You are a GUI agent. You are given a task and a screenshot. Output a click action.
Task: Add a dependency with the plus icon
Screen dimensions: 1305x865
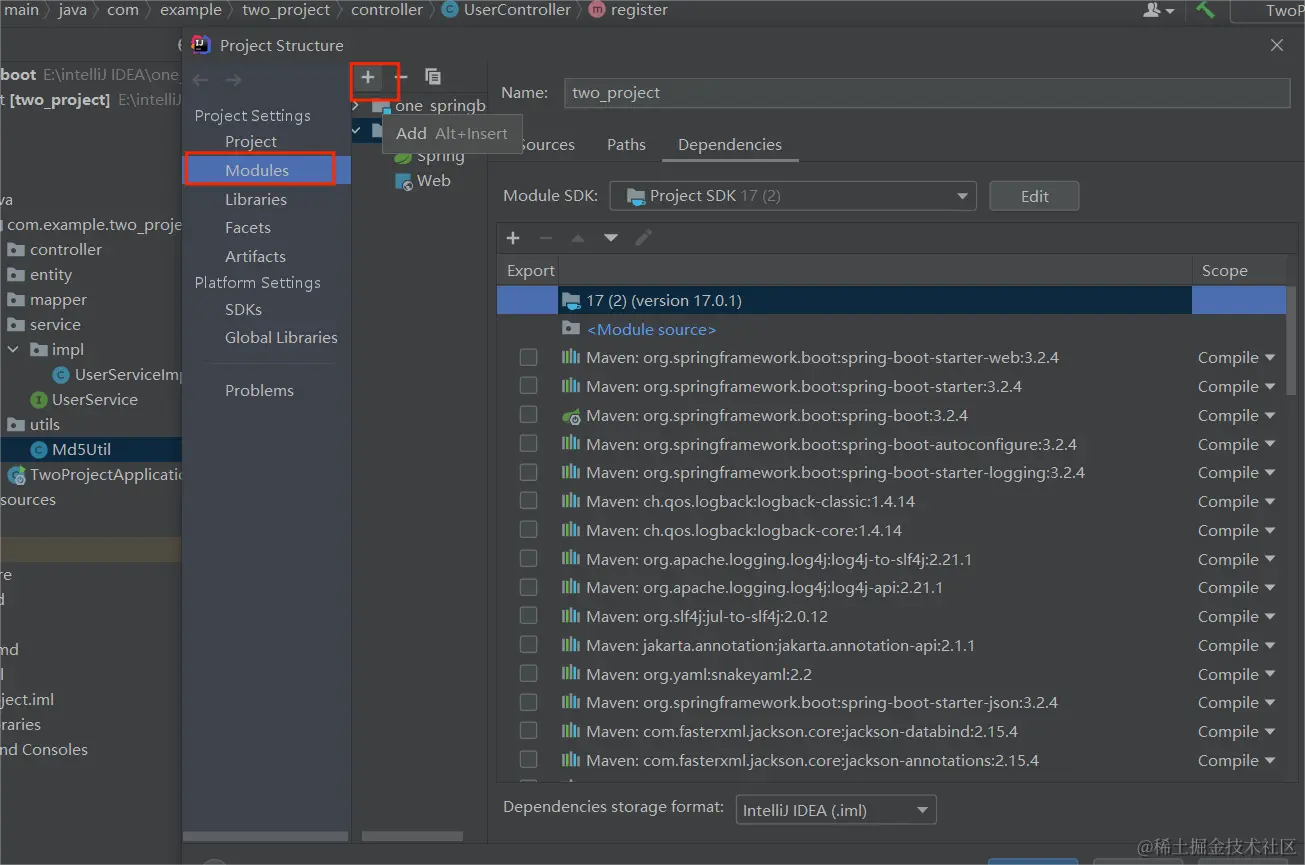(x=513, y=238)
